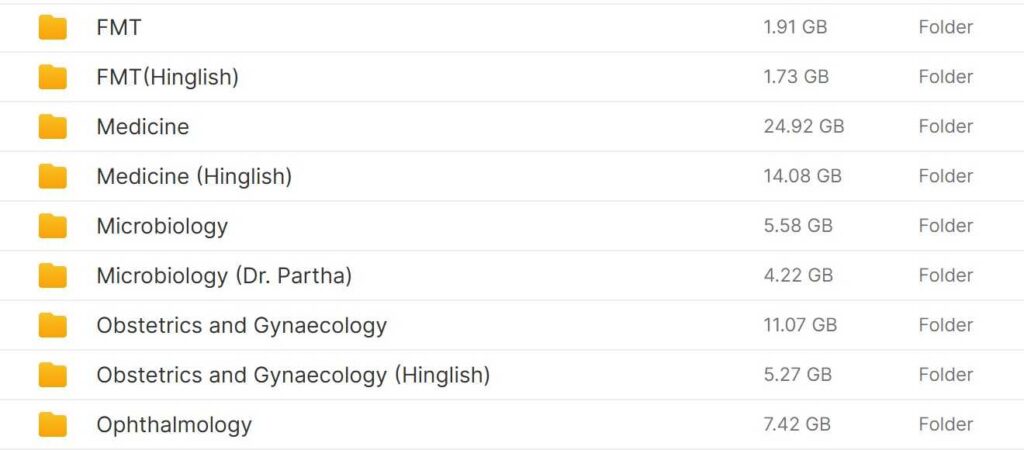Screen dimensions: 1024x450
Task: Select the Medicine (Hinglish) name
Action: point(194,177)
